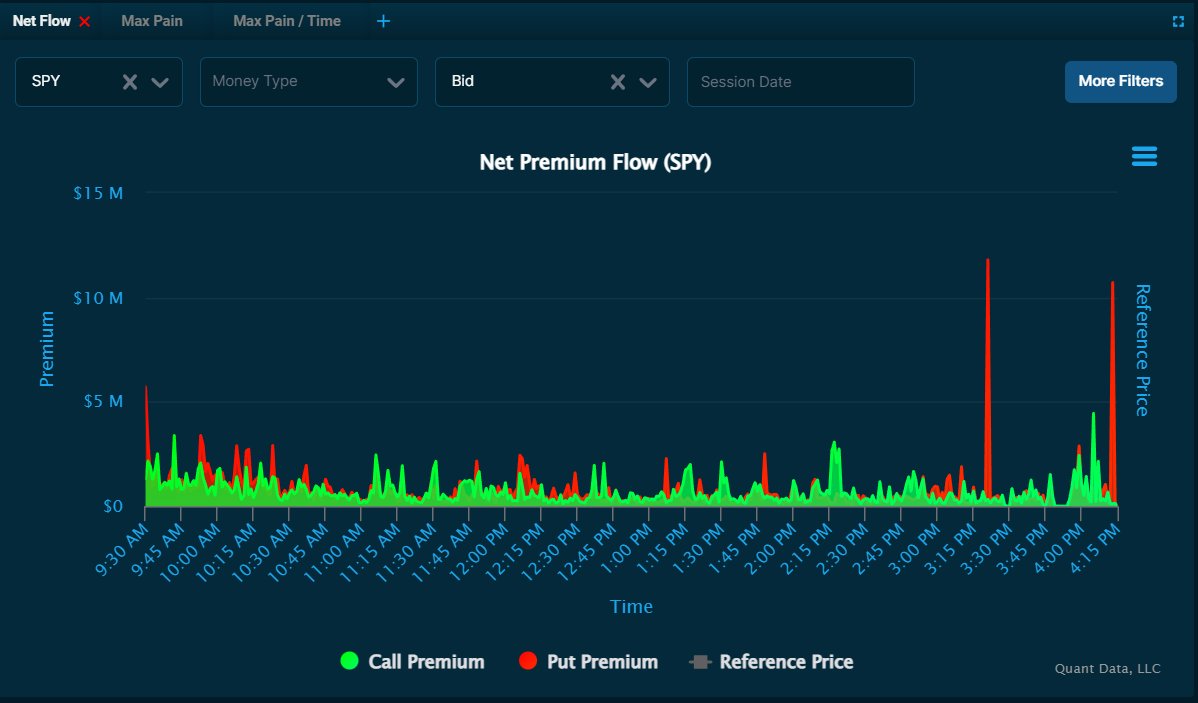Screen dimensions: 1198x703
Task: Clear the SPY ticker using its X icon
Action: click(129, 82)
